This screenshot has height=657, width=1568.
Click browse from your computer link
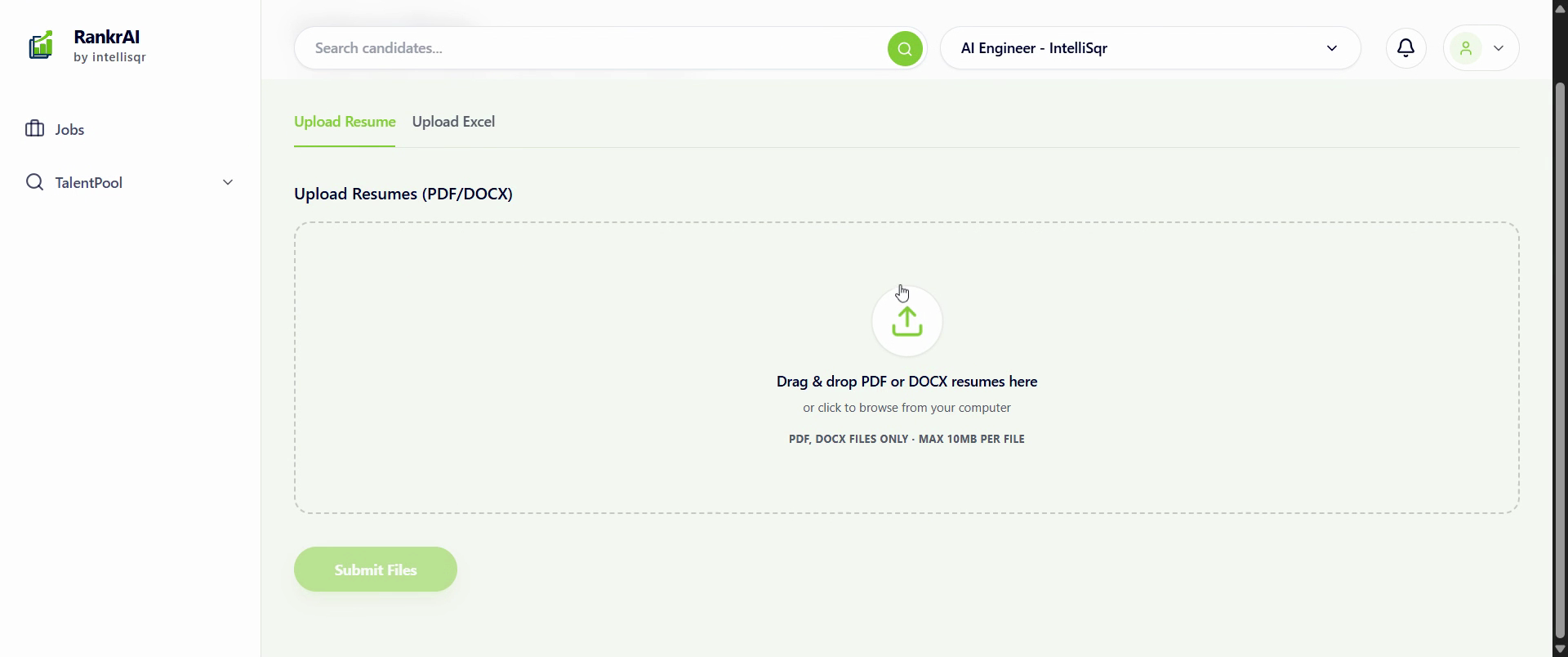point(906,407)
